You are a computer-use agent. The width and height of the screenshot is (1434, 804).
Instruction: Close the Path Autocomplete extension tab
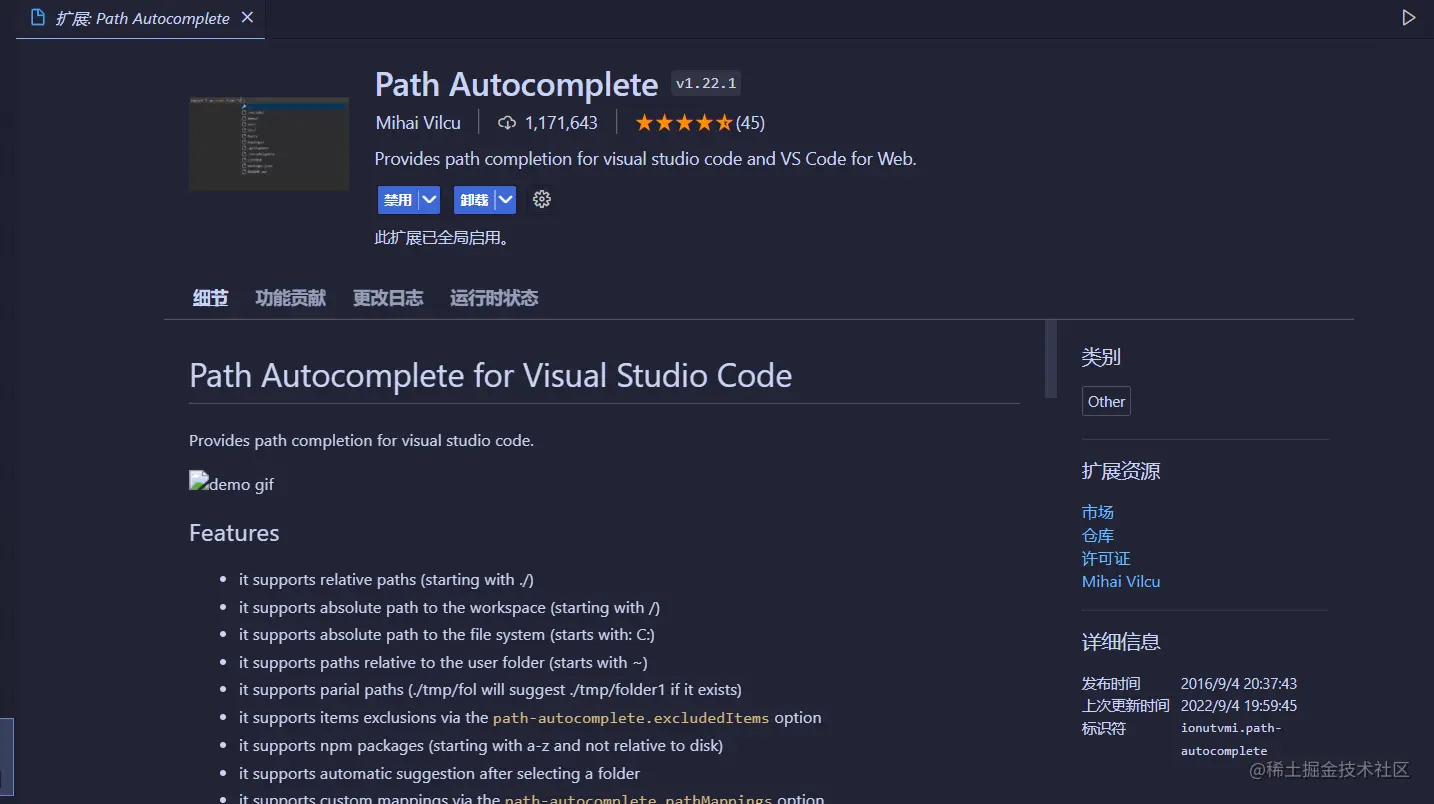(248, 18)
